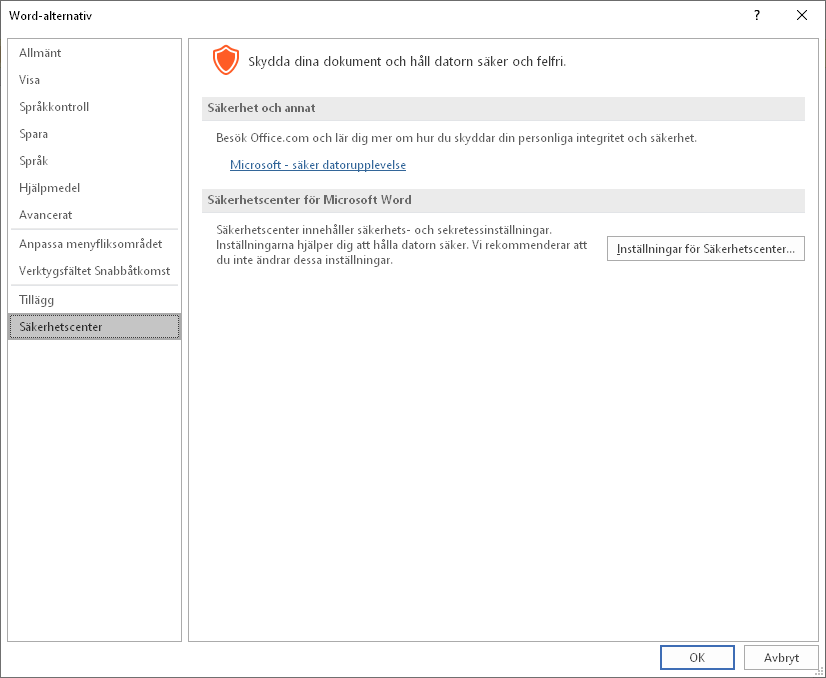Go to the Spara section

click(x=34, y=134)
